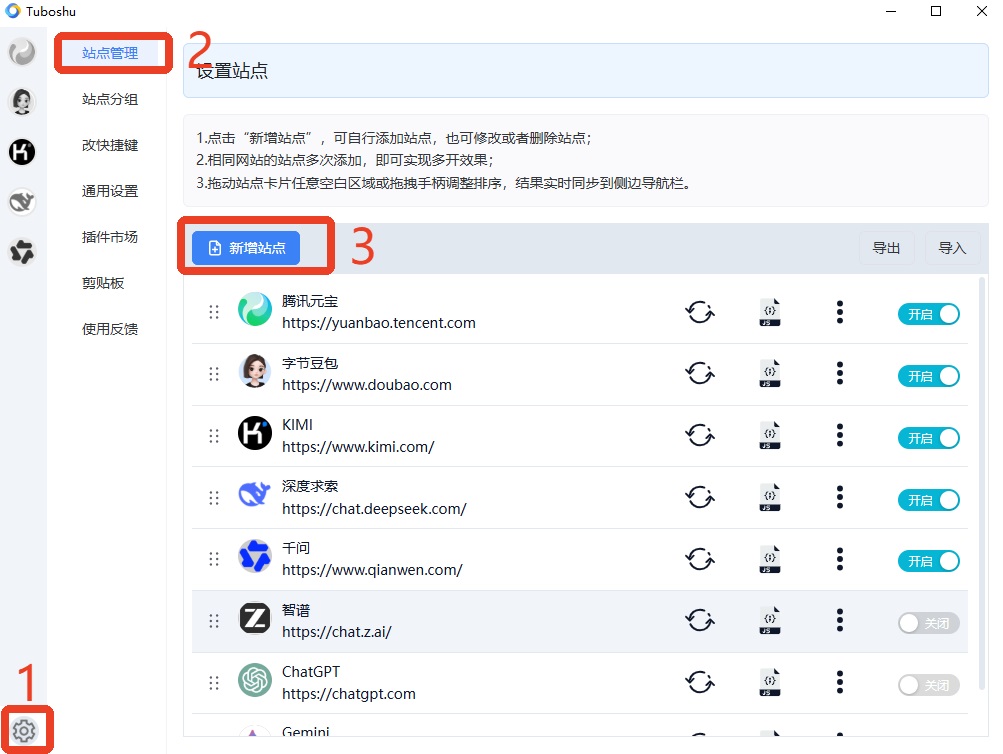Refresh the 腾讯元宝 site
This screenshot has width=1003, height=754.
(x=700, y=312)
